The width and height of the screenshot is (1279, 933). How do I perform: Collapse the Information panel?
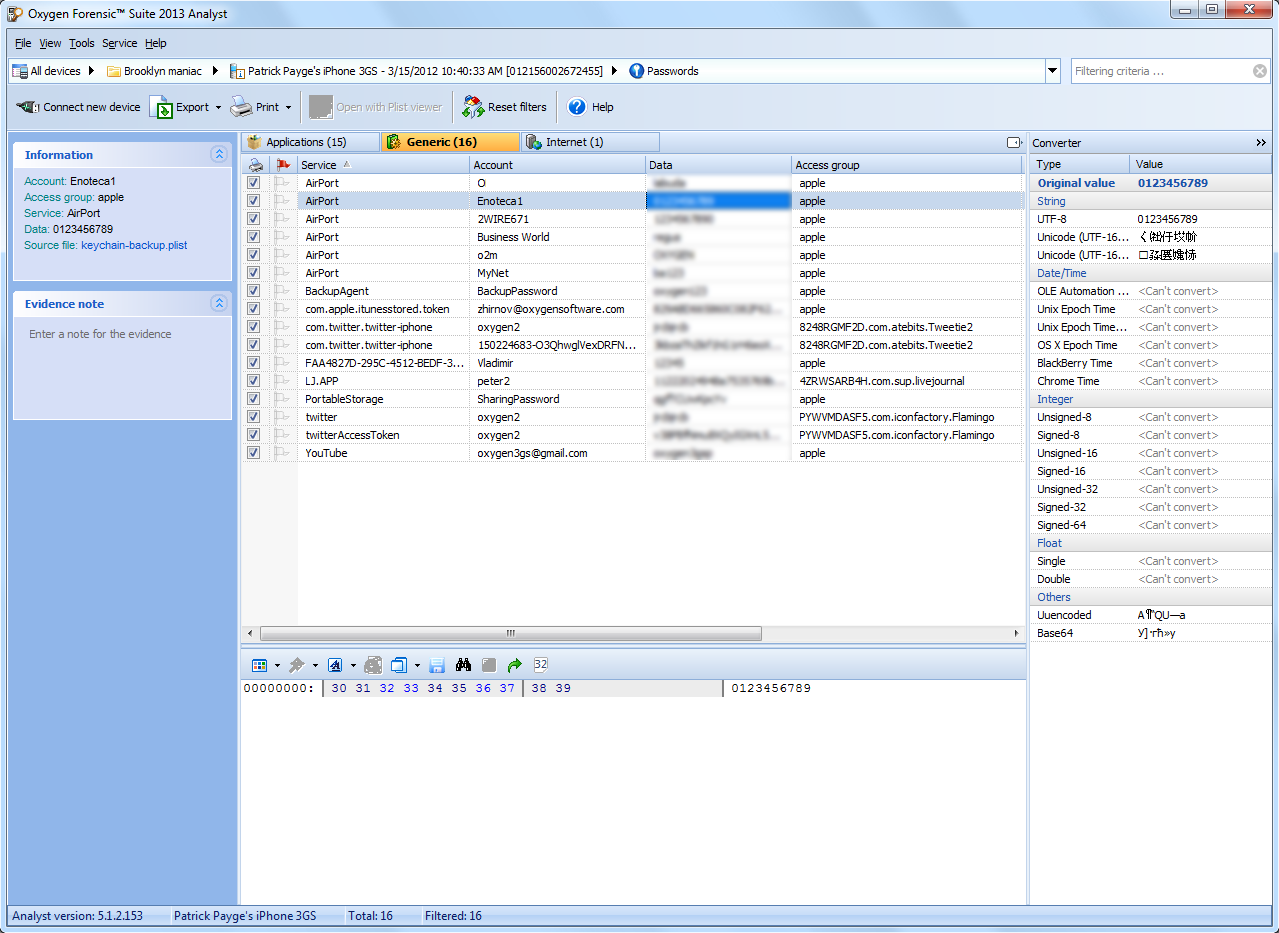click(x=218, y=155)
